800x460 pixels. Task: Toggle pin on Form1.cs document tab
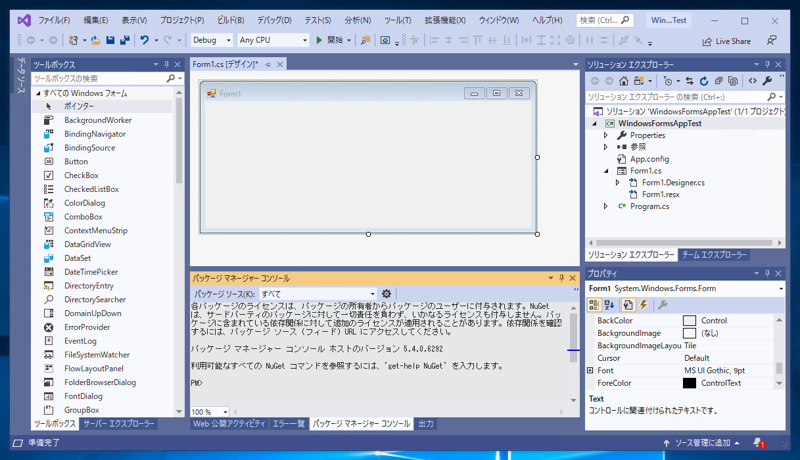(268, 64)
